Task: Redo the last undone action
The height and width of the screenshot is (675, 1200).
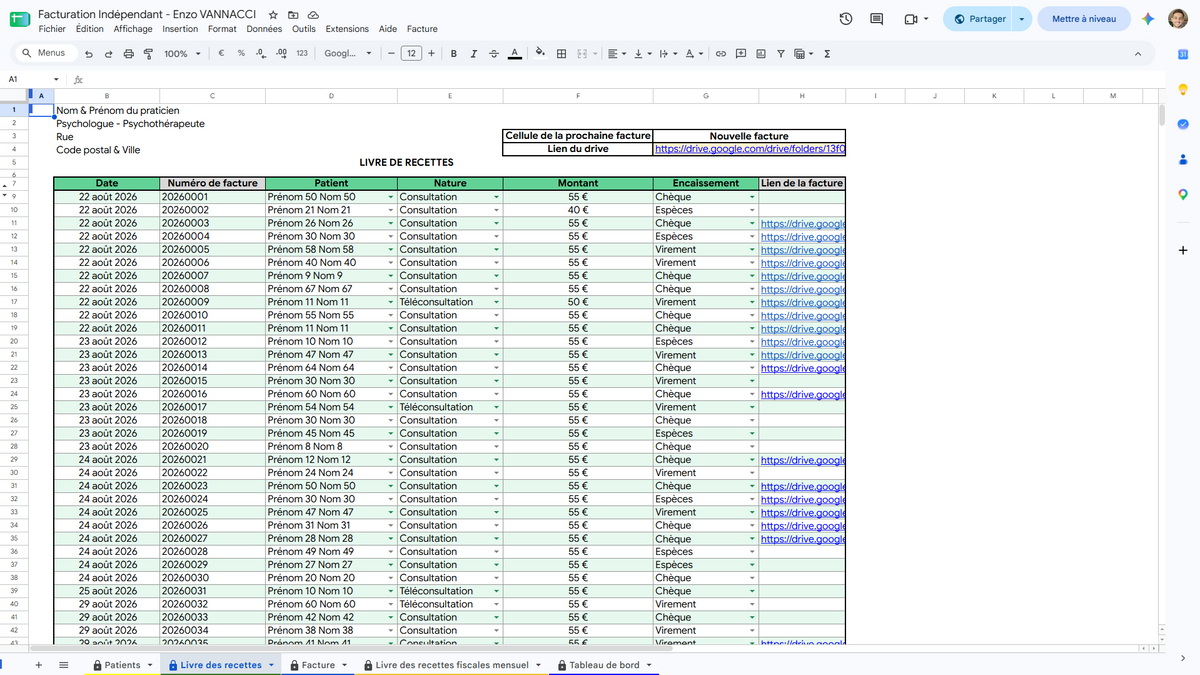Action: click(x=109, y=54)
